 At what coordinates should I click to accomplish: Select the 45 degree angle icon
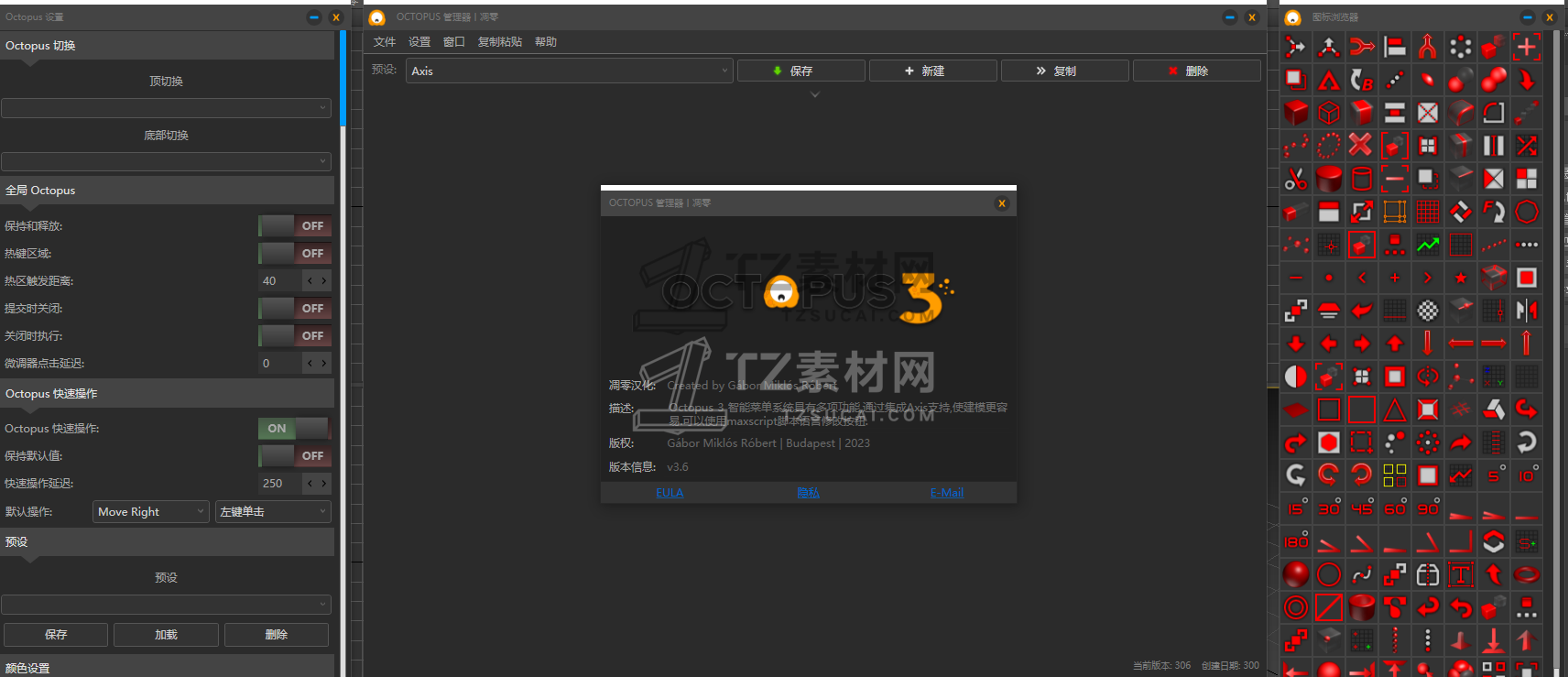coord(1362,508)
